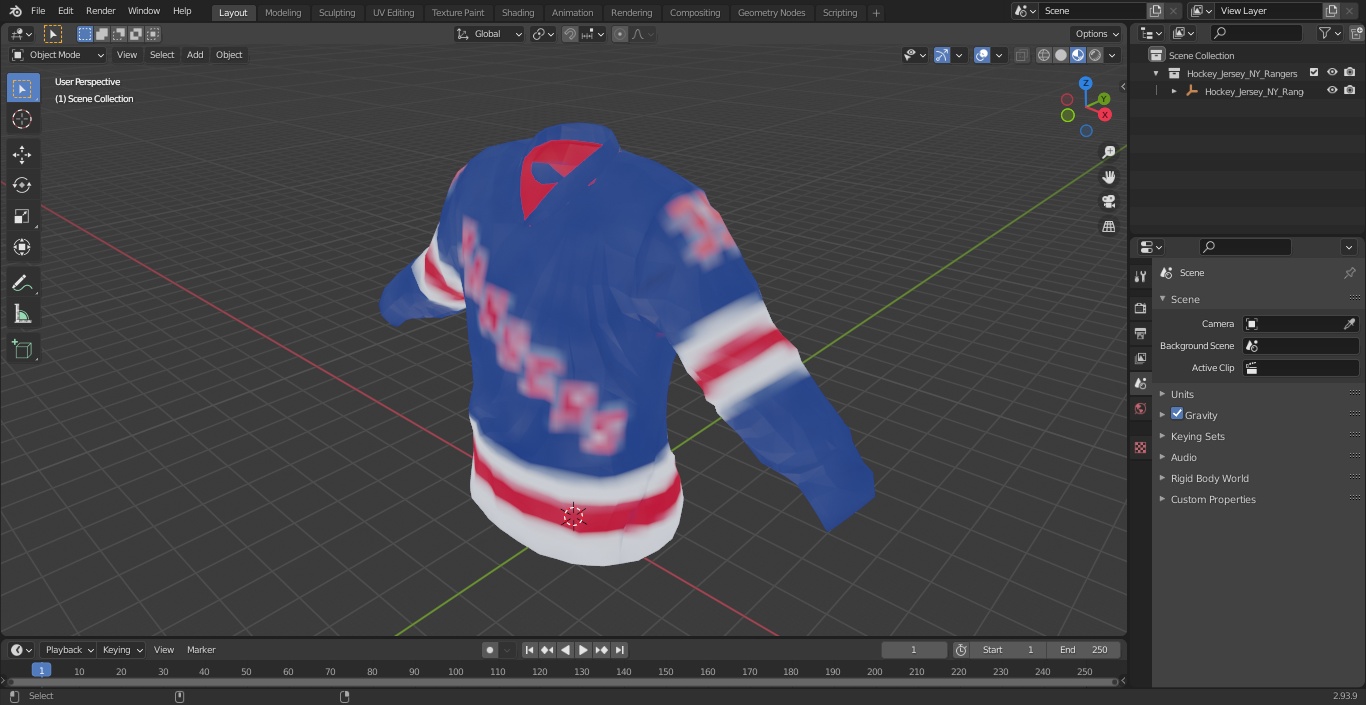Switch to the Shading workspace tab
This screenshot has width=1366, height=705.
(x=518, y=13)
